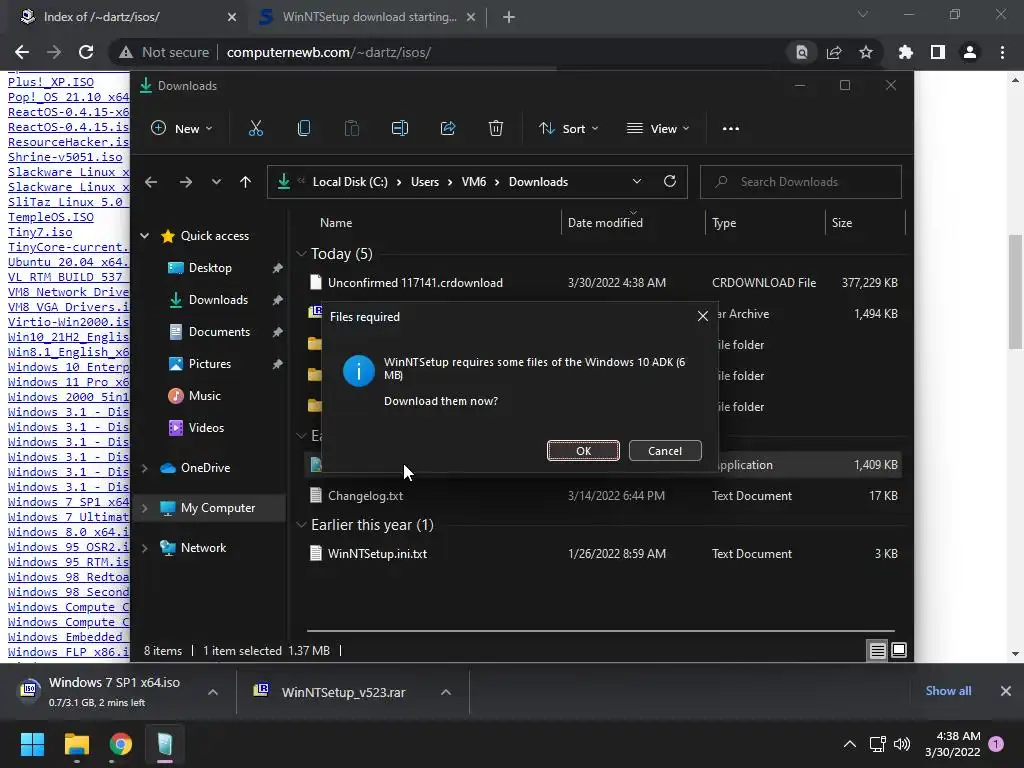This screenshot has height=768, width=1024.
Task: Select the Changelog.txt file
Action: pyautogui.click(x=603, y=496)
